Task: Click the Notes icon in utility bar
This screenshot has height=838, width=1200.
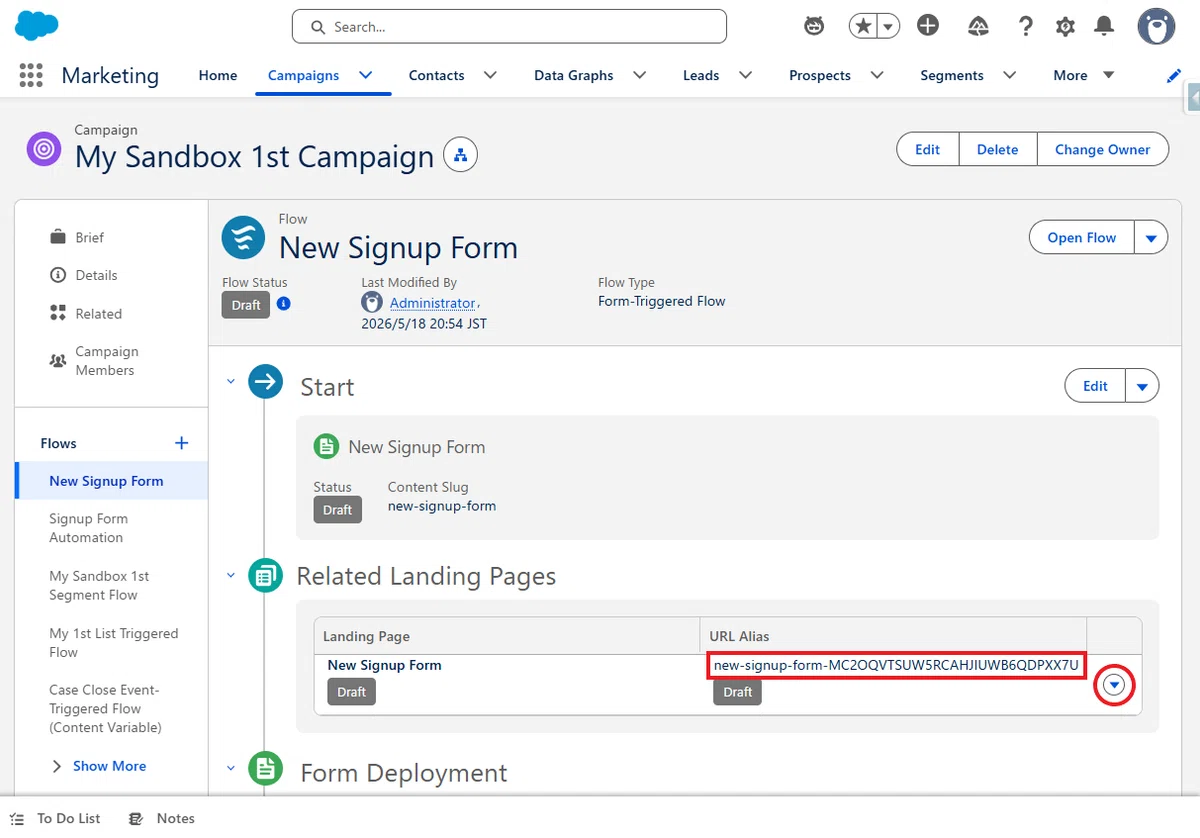Action: (136, 818)
